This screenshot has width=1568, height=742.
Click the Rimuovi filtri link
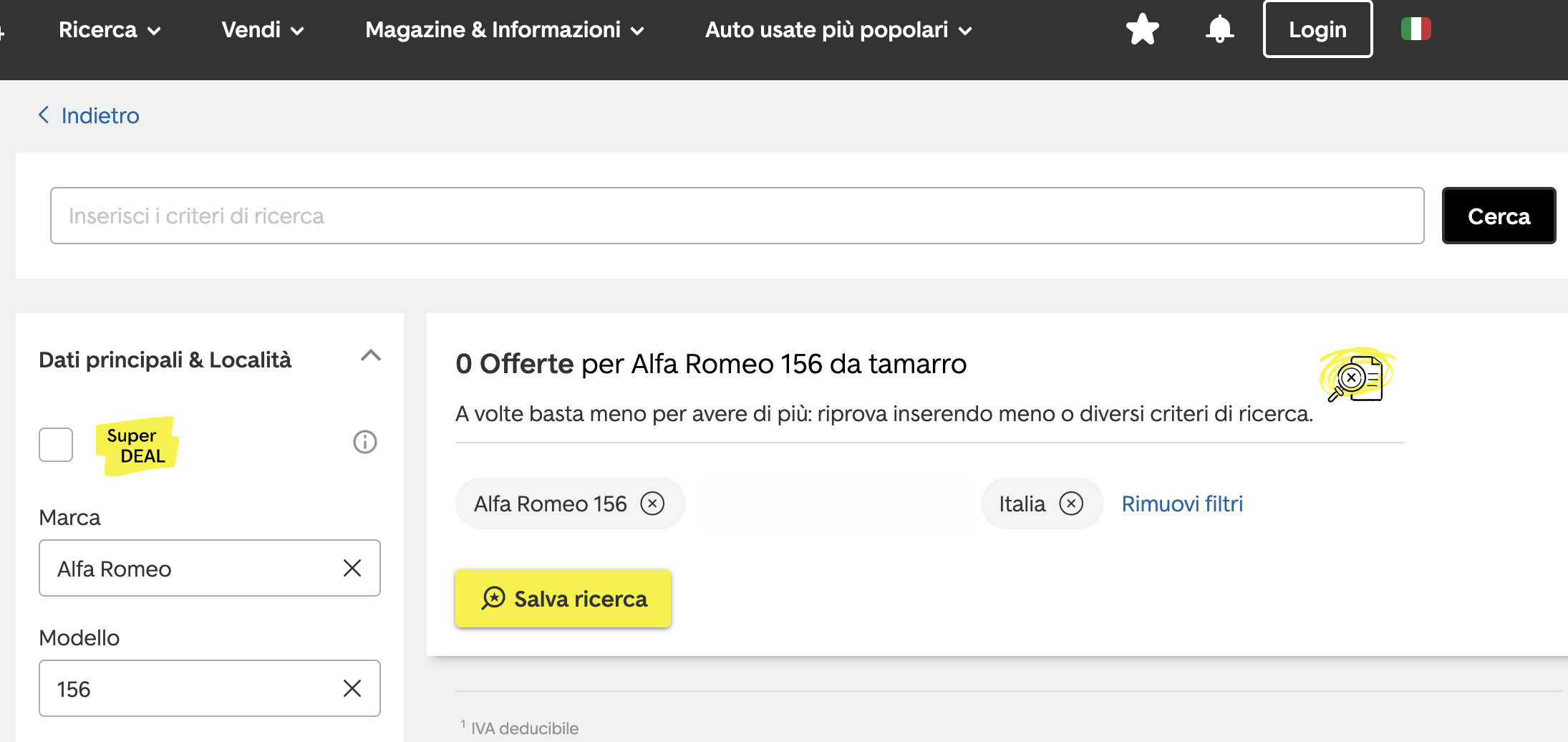pyautogui.click(x=1182, y=503)
